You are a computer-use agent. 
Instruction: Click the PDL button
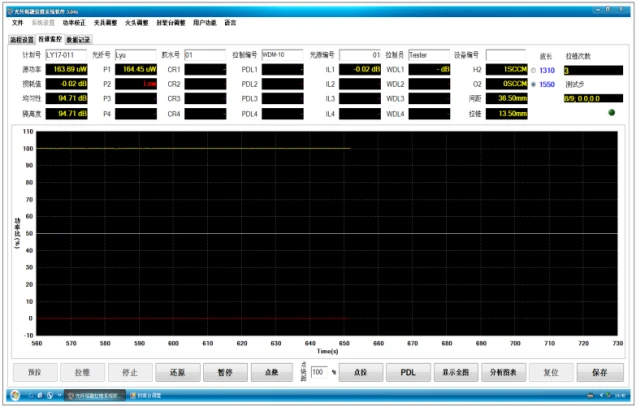click(408, 371)
